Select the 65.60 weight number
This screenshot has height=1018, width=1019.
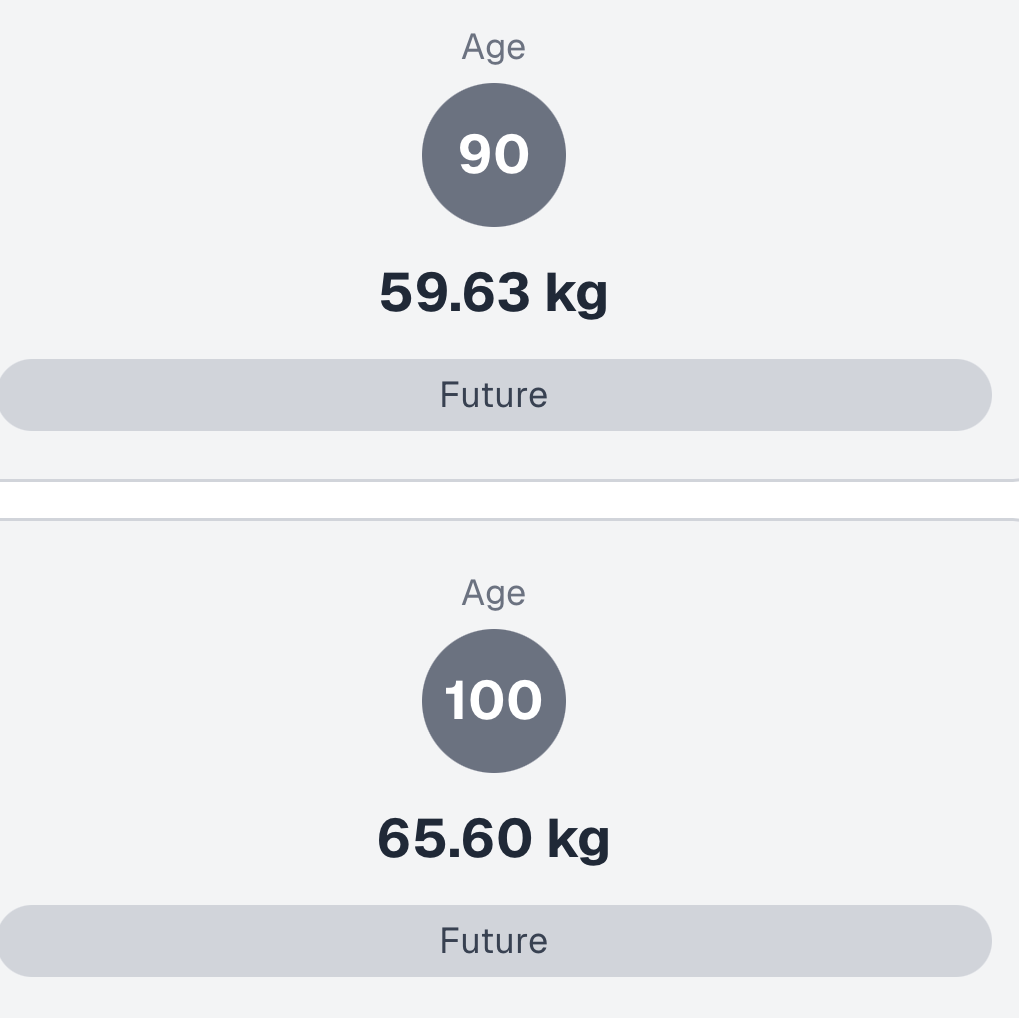pyautogui.click(x=455, y=839)
